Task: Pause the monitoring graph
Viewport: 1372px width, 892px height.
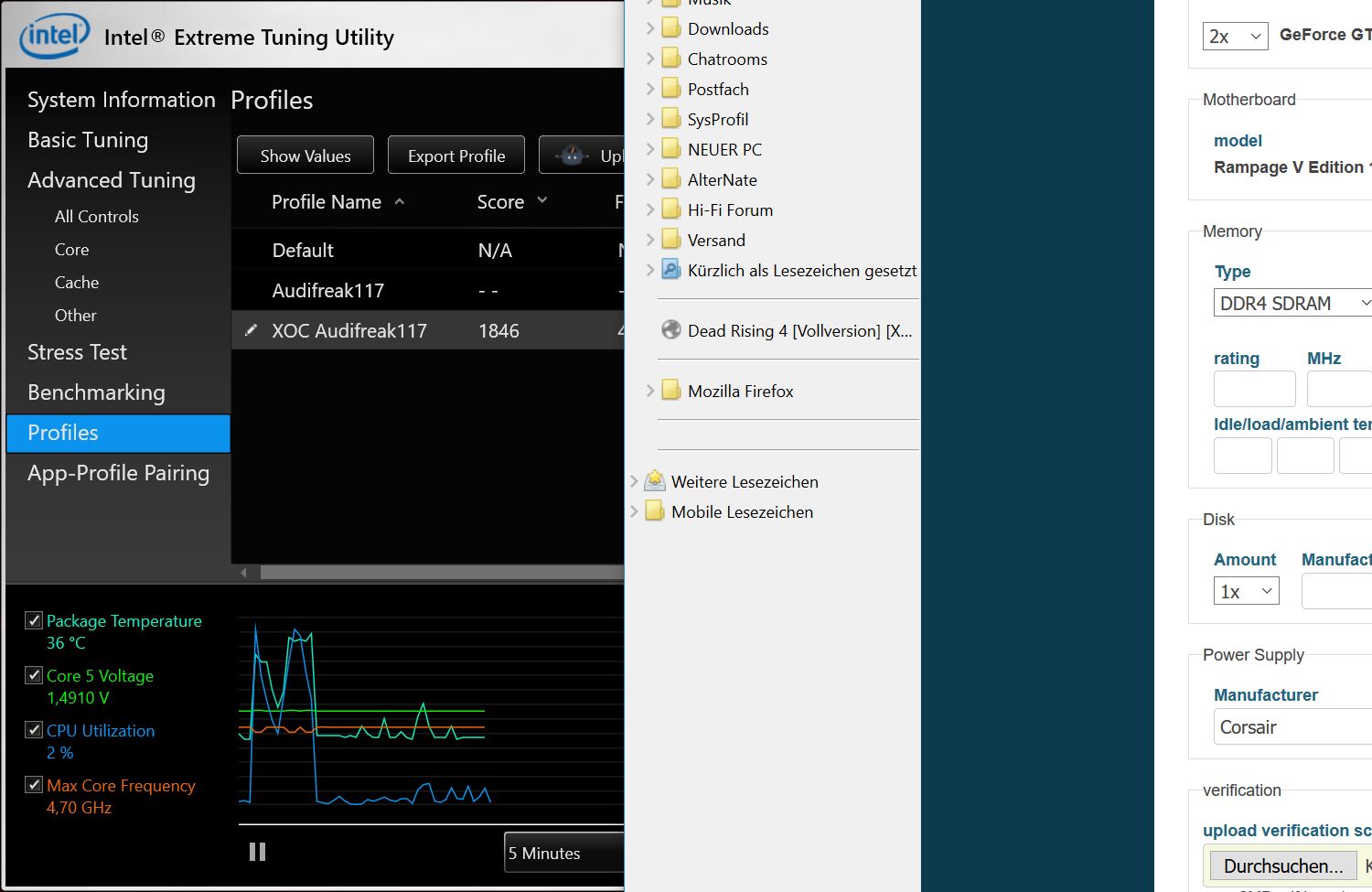Action: click(258, 852)
